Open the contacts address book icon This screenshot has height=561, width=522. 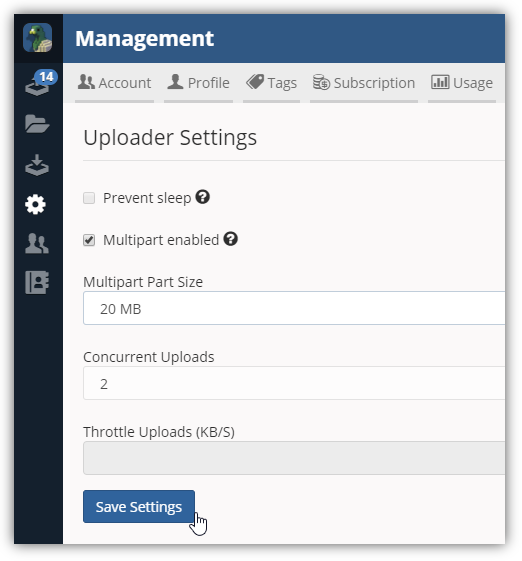tap(37, 282)
